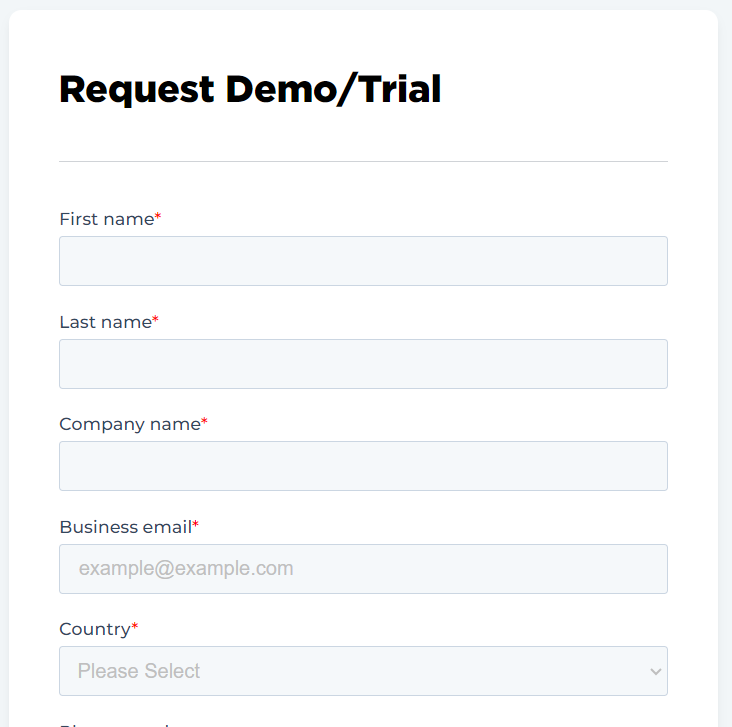
Task: Click the 'First name' field label
Action: pyautogui.click(x=107, y=219)
